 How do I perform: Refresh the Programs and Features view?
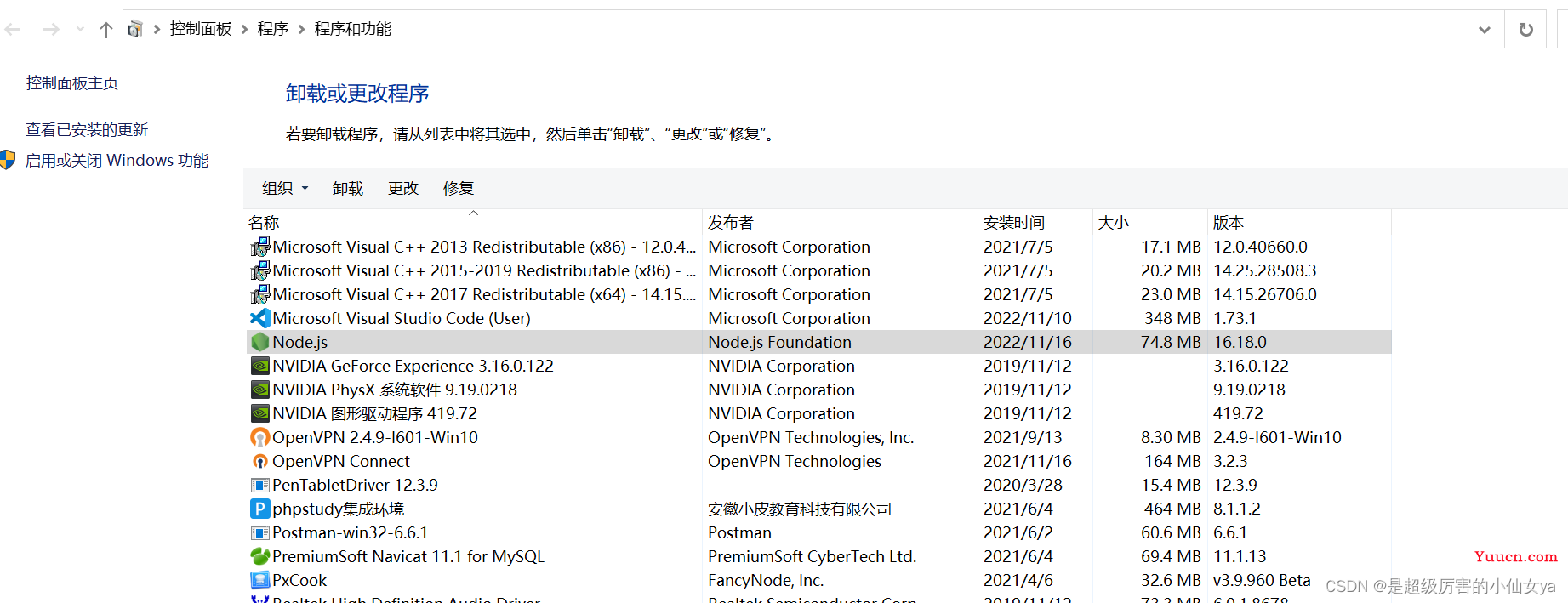pos(1526,30)
